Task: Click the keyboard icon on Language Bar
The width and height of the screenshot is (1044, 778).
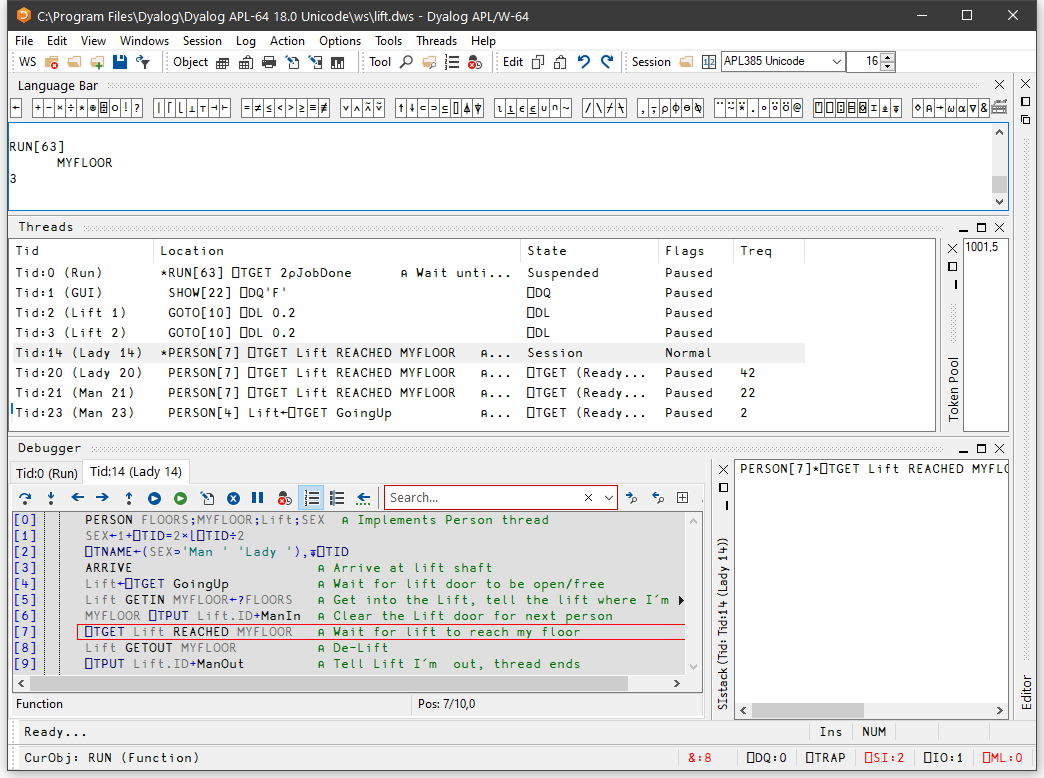Action: (x=998, y=108)
